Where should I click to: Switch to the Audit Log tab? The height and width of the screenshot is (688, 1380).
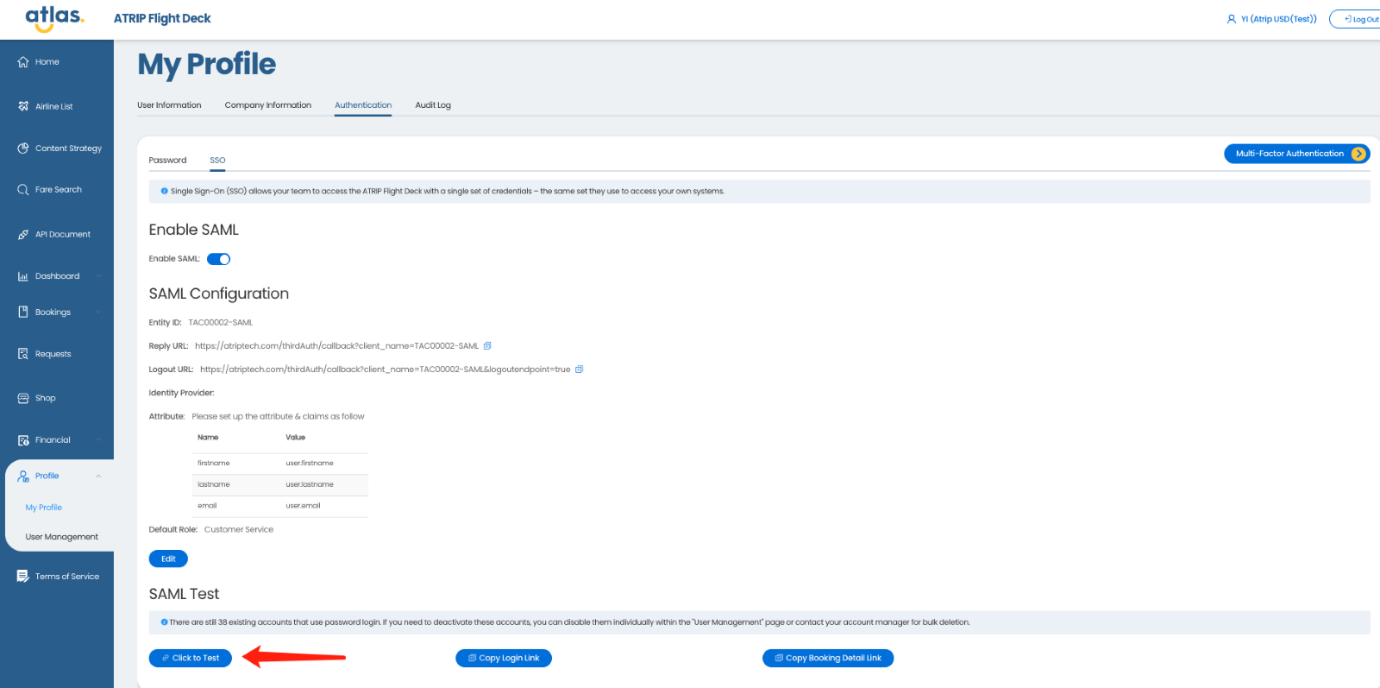pos(432,105)
